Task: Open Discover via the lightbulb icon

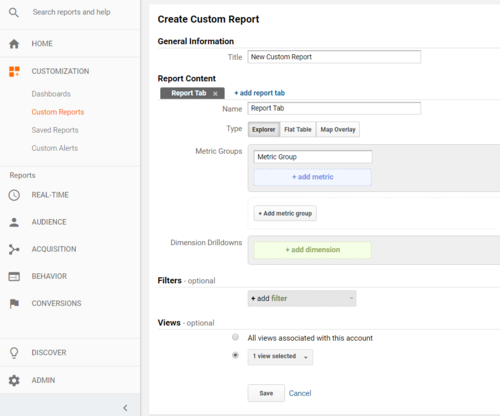Action: [x=14, y=353]
